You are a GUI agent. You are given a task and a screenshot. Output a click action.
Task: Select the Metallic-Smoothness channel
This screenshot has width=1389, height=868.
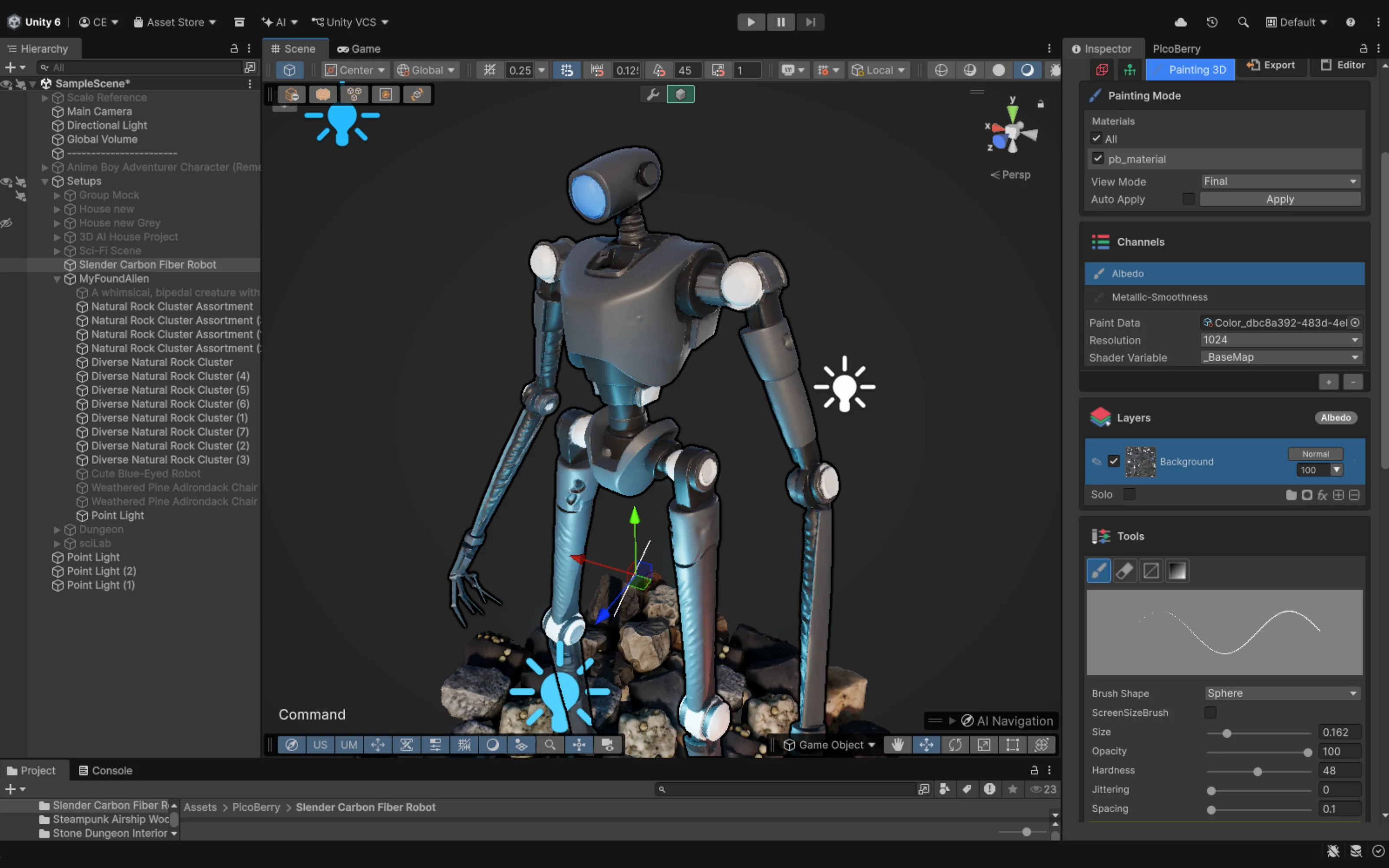1224,297
